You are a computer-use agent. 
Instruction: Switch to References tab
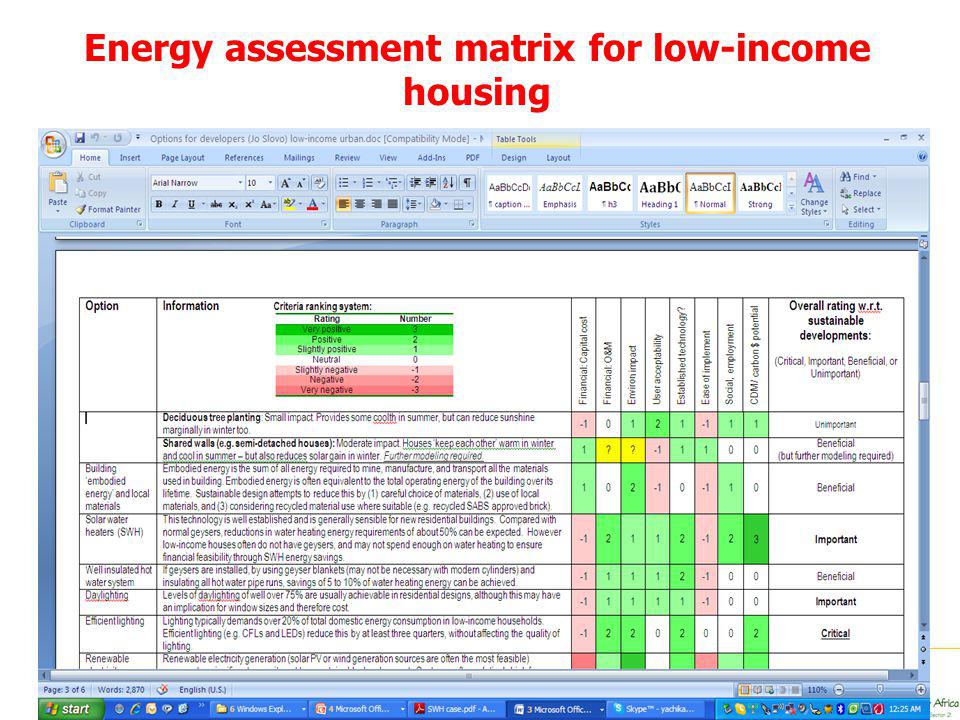coord(244,158)
